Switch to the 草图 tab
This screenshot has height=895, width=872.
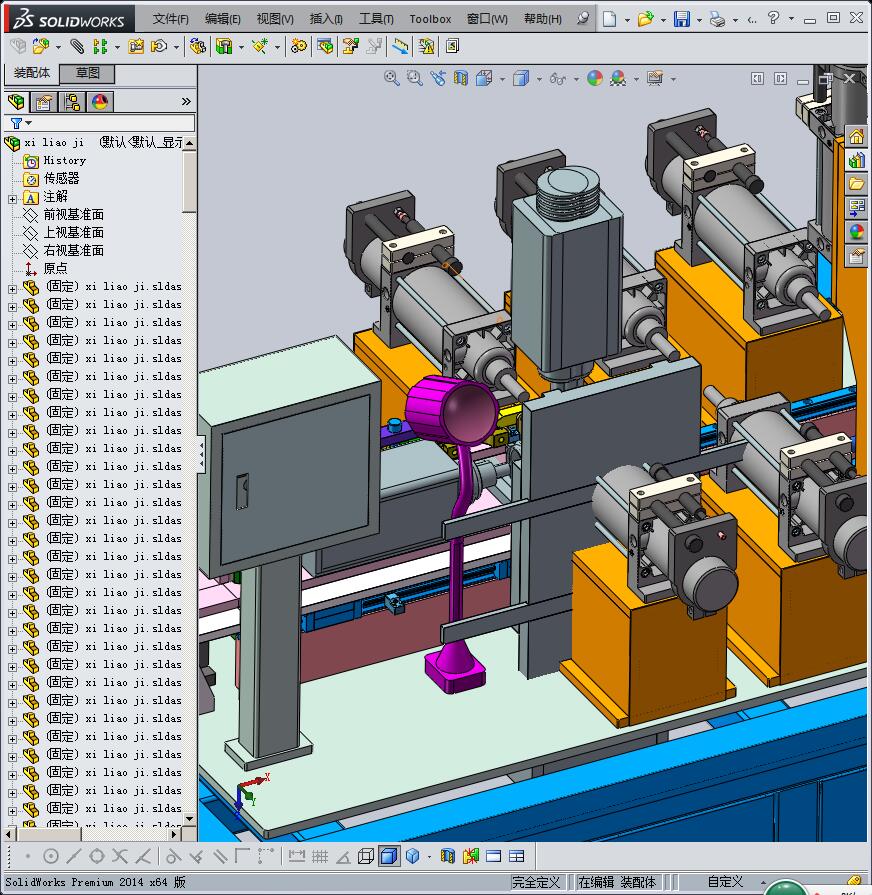[x=88, y=73]
